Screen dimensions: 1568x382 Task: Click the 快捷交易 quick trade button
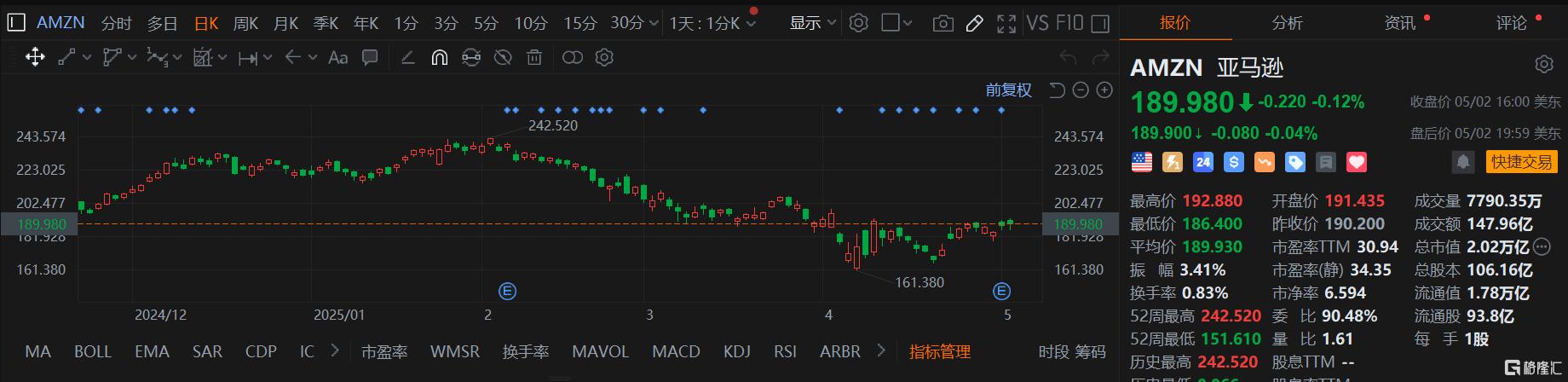[x=1522, y=161]
